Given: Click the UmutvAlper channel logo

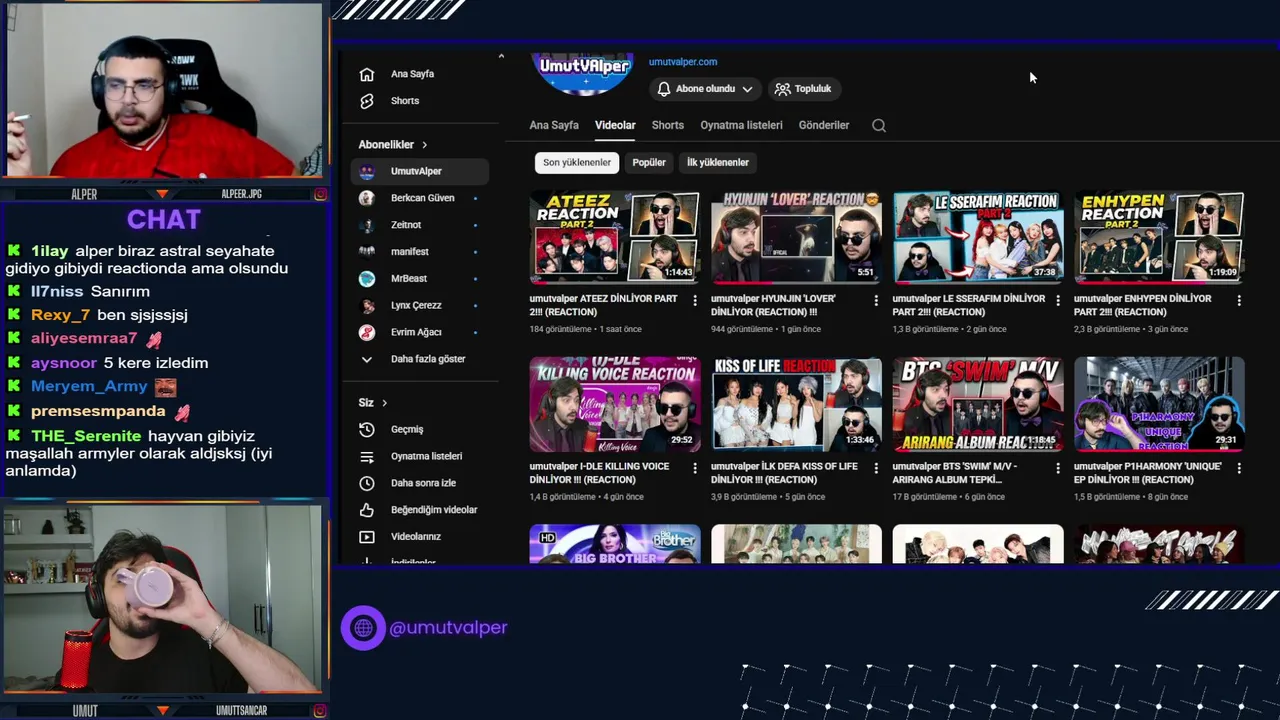Looking at the screenshot, I should 584,72.
